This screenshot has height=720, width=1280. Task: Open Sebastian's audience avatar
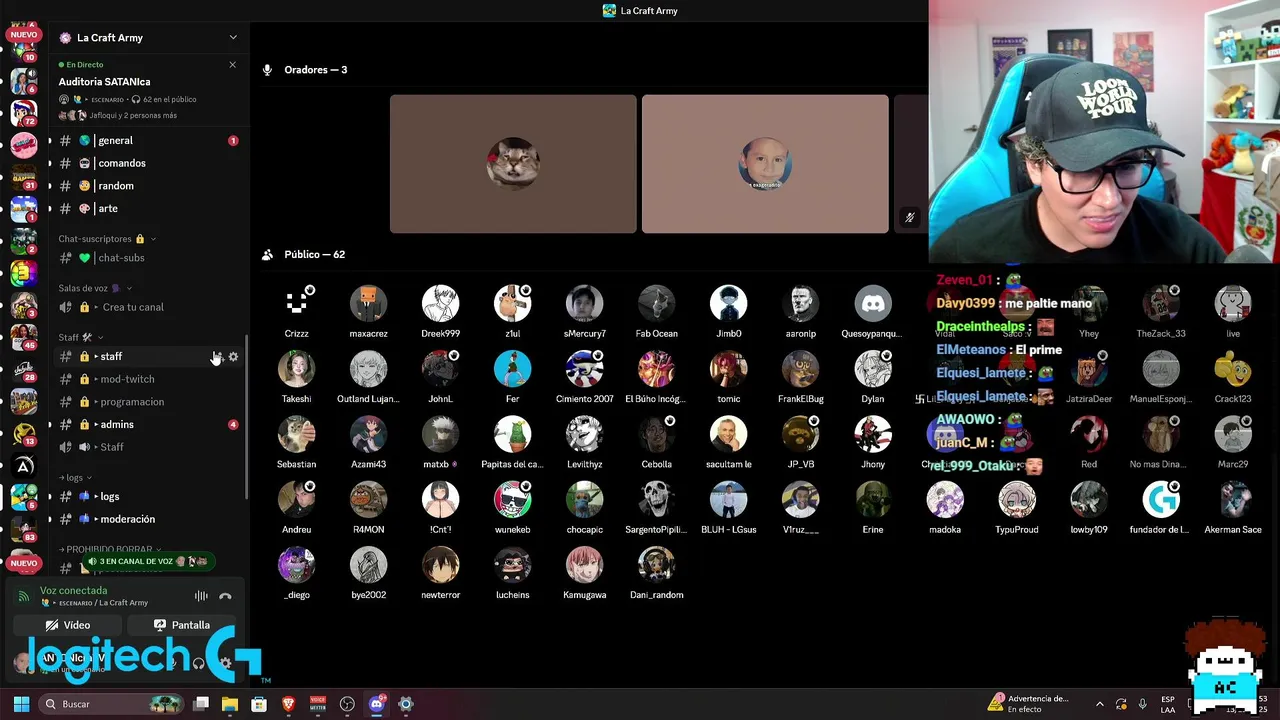tap(296, 434)
